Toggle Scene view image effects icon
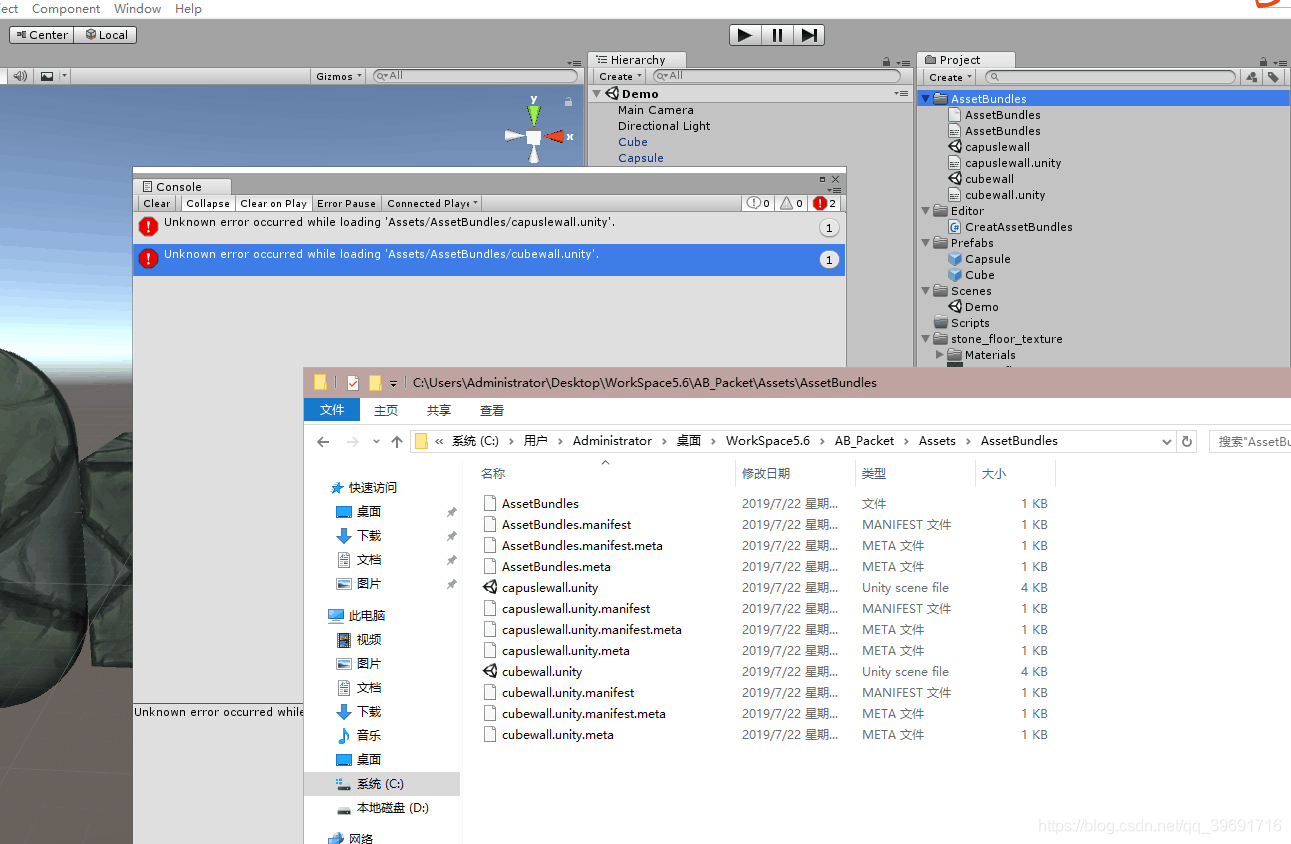 tap(47, 76)
